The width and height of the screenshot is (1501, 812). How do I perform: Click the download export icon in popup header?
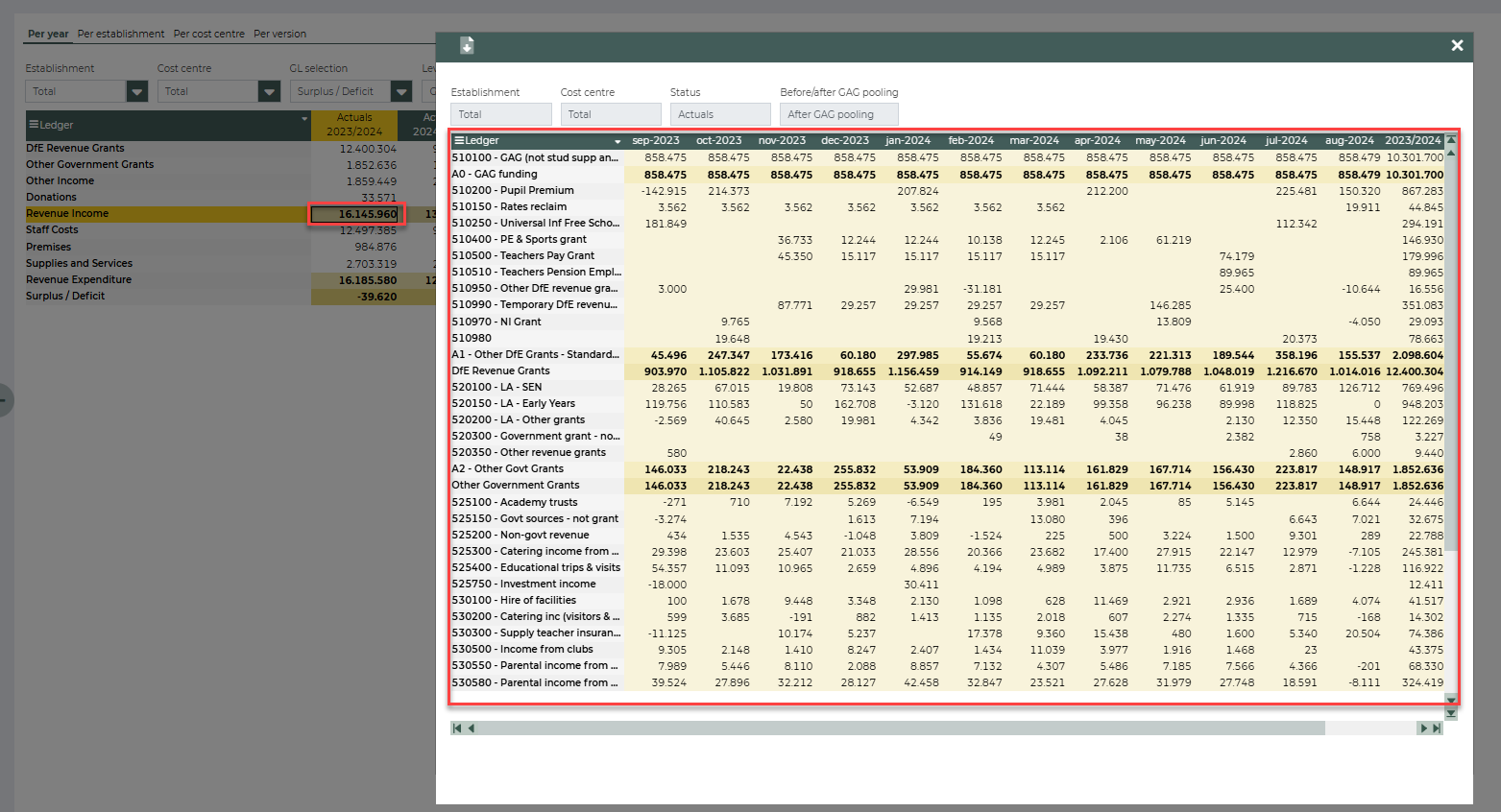pos(467,45)
